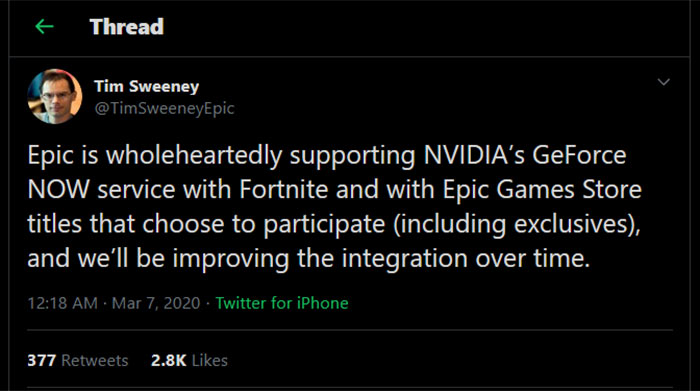Click the Thread header title
Screen dimensions: 700x391
(127, 27)
